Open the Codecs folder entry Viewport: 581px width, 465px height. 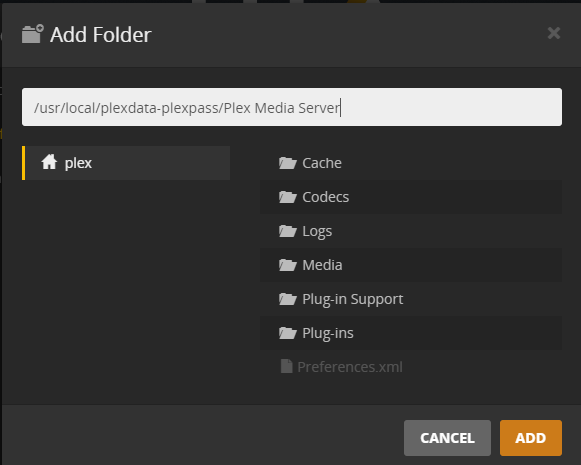411,197
